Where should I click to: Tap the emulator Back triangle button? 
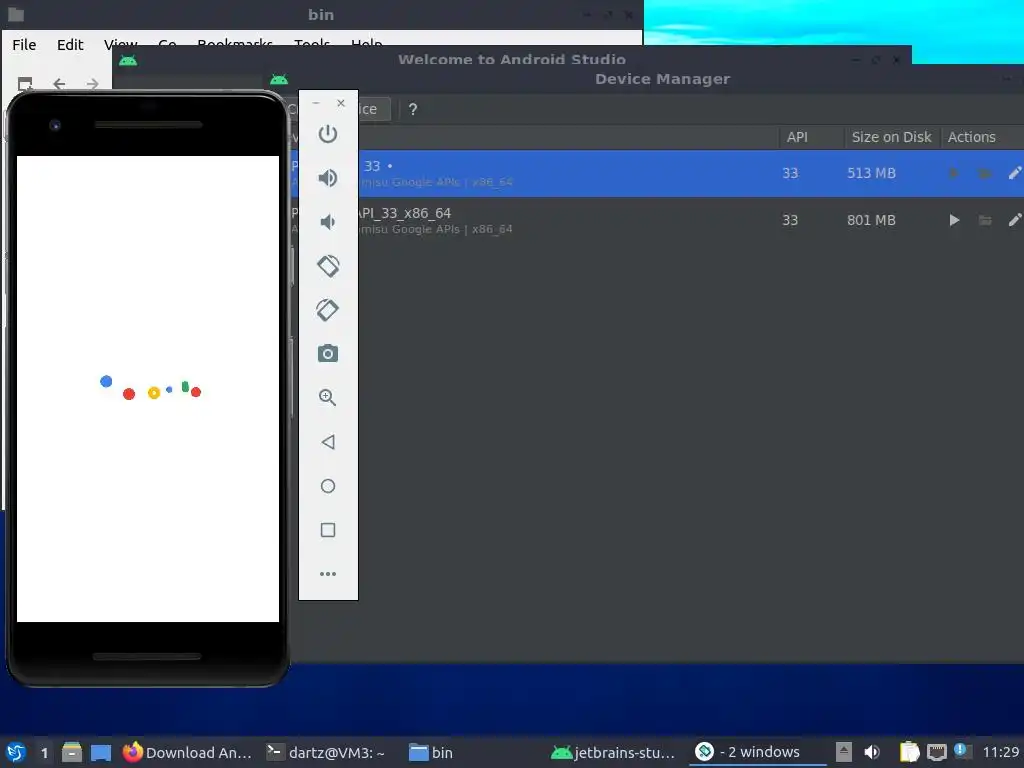coord(328,441)
